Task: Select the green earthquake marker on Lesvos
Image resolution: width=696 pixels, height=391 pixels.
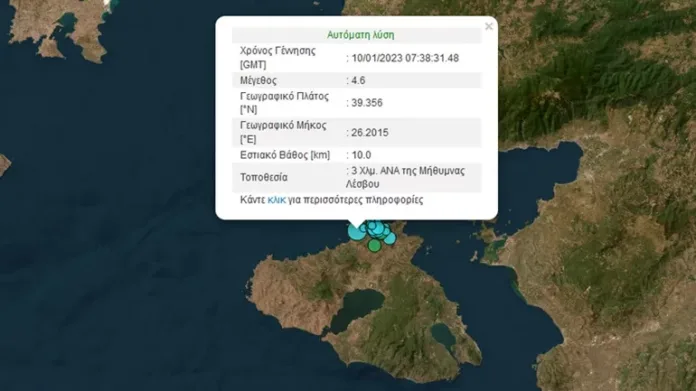Action: [x=374, y=245]
